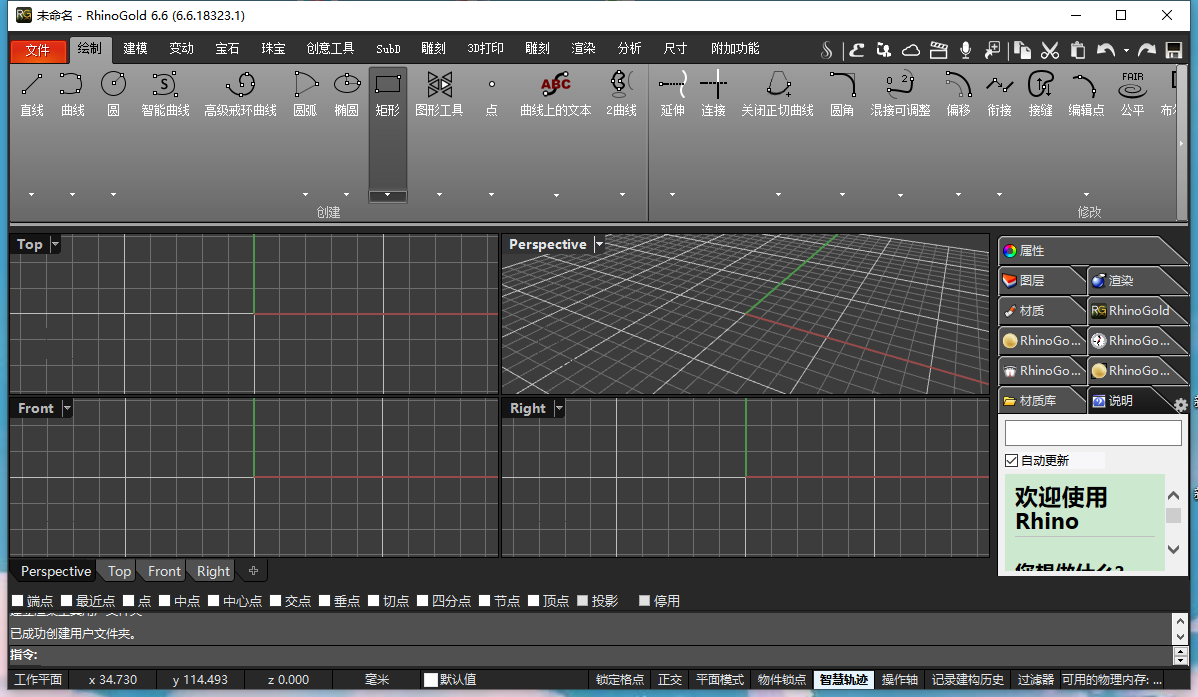Select the 关闭正切曲线 tool

point(777,94)
